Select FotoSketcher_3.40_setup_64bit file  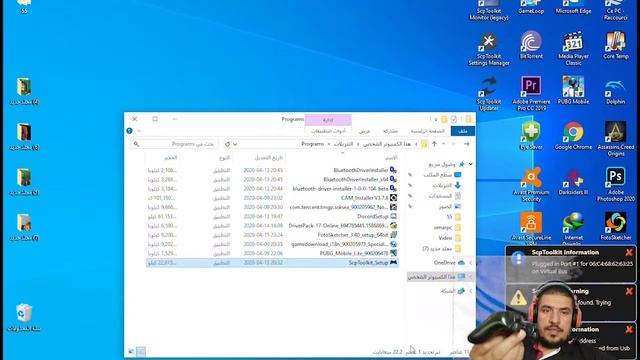(x=272, y=235)
